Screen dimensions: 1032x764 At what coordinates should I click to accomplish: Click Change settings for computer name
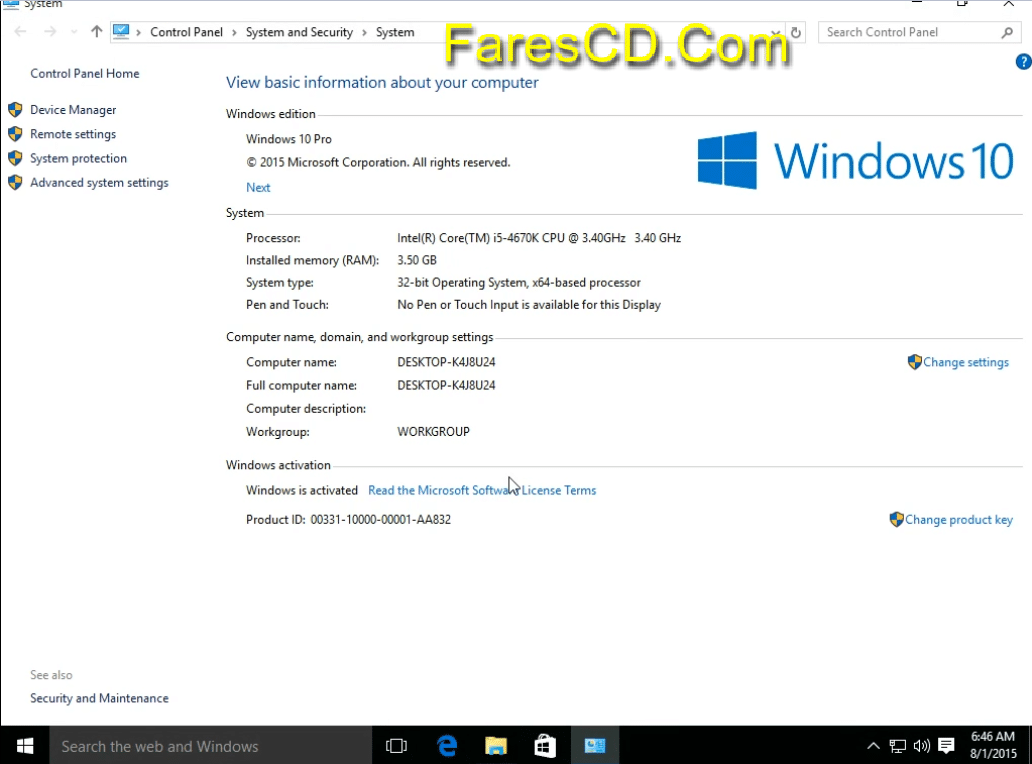coord(966,363)
